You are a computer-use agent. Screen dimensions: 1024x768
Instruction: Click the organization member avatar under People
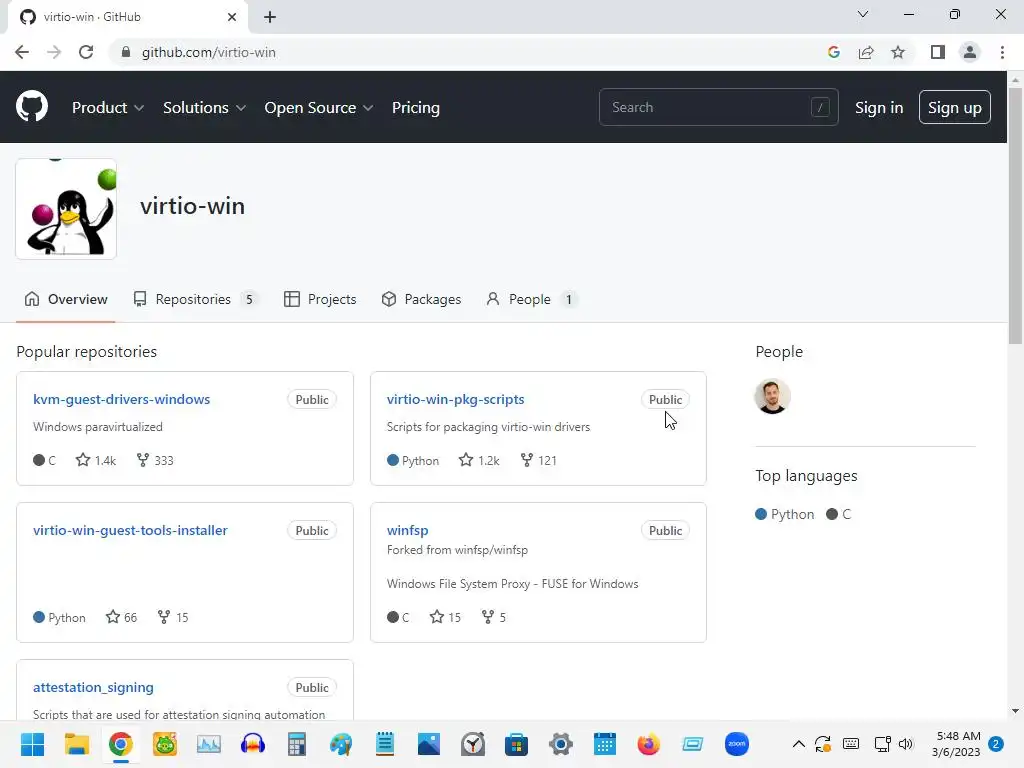773,396
